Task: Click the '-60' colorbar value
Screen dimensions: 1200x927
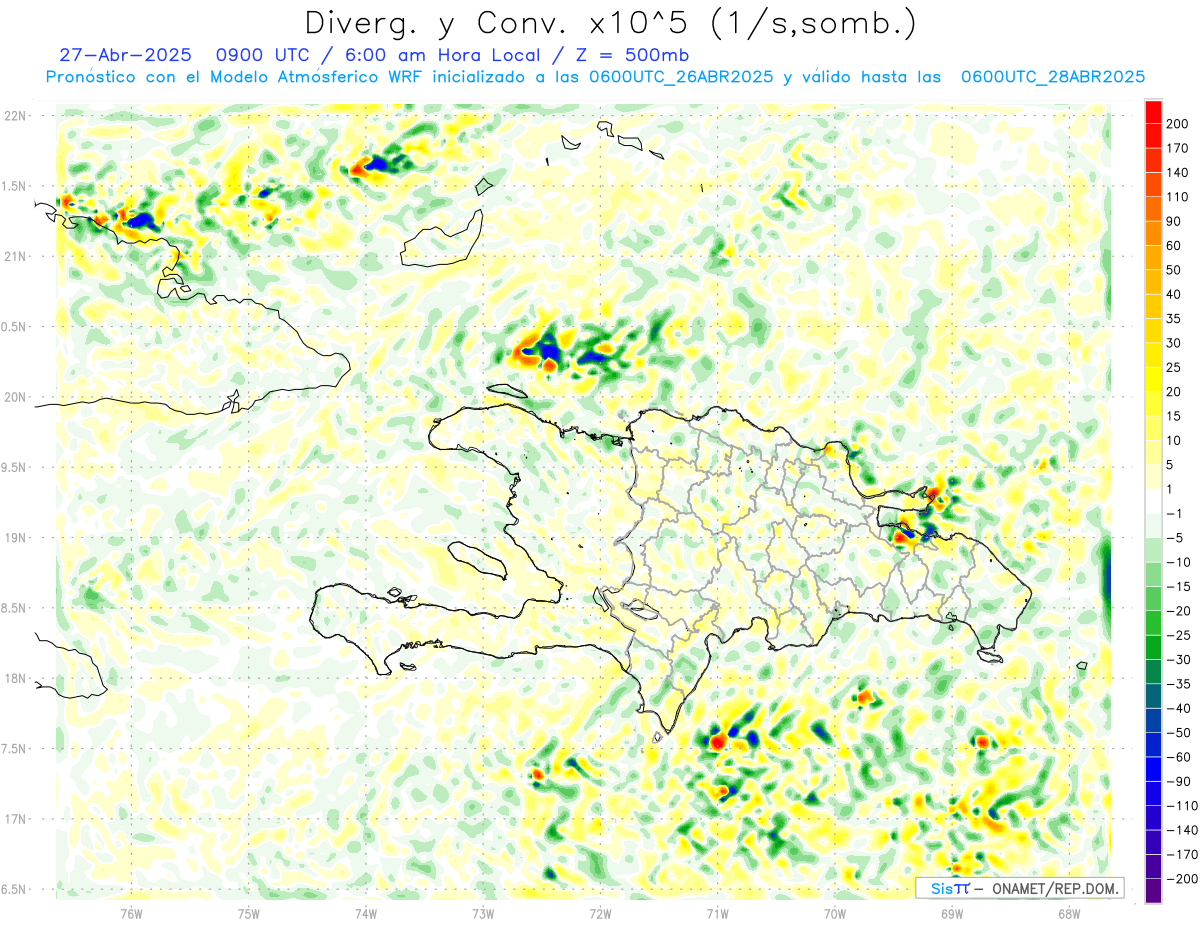Action: [1179, 757]
